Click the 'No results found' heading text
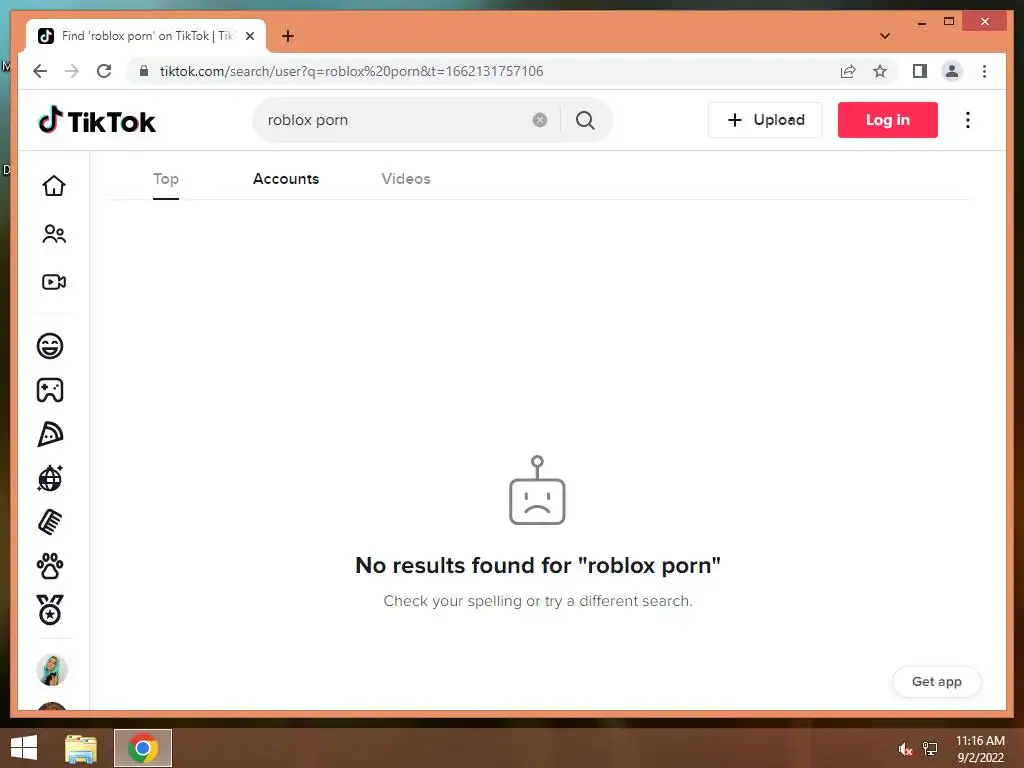 [537, 566]
